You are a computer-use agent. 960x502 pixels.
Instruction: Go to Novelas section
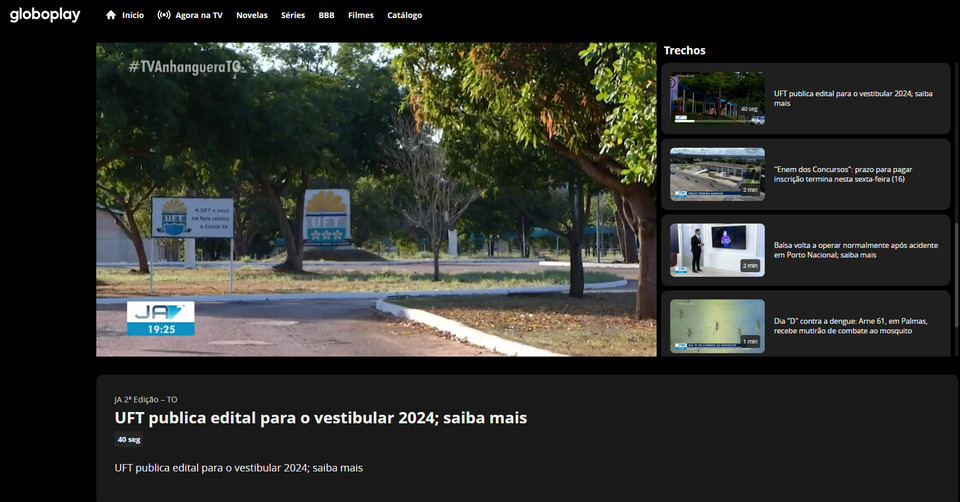[252, 15]
